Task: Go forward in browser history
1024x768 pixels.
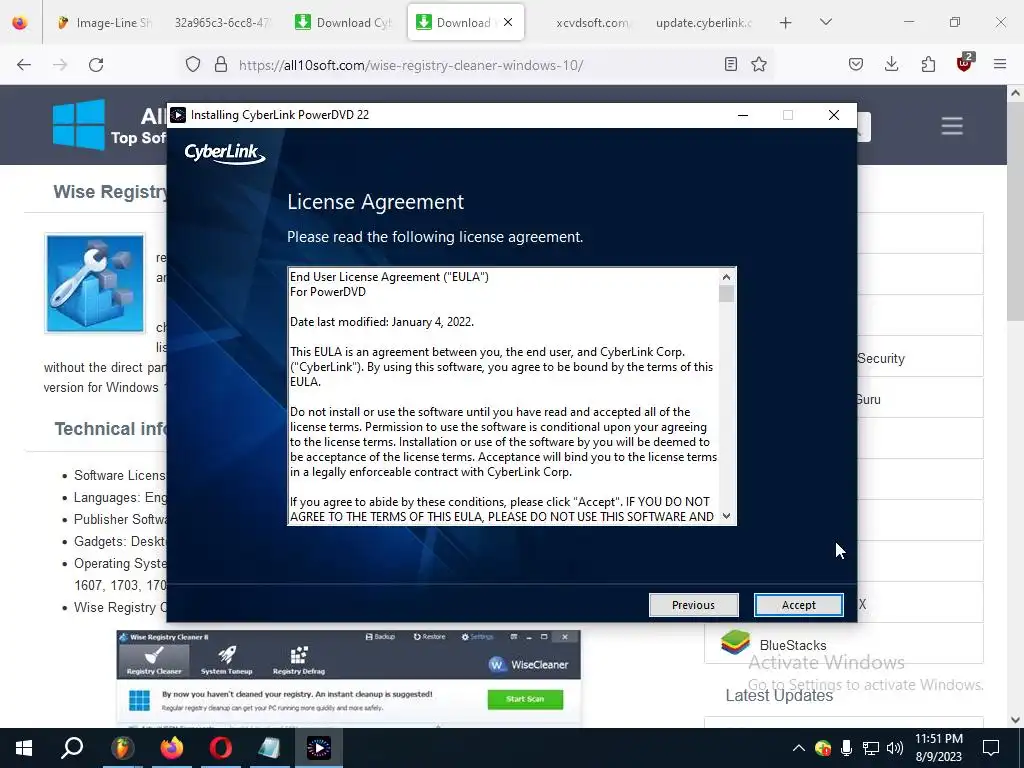Action: [60, 65]
